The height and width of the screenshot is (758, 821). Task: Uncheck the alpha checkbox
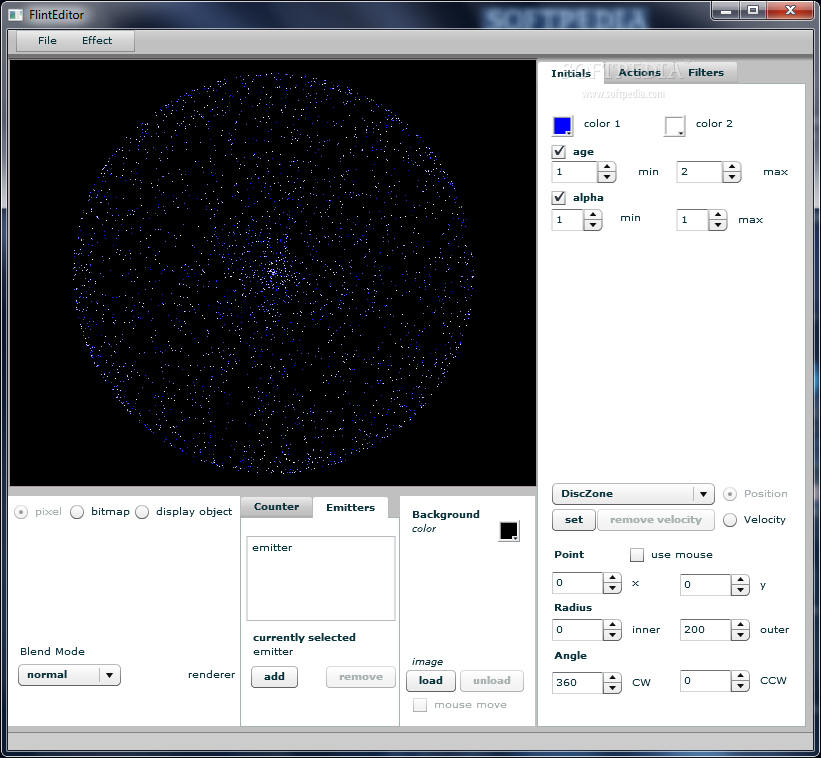(559, 197)
